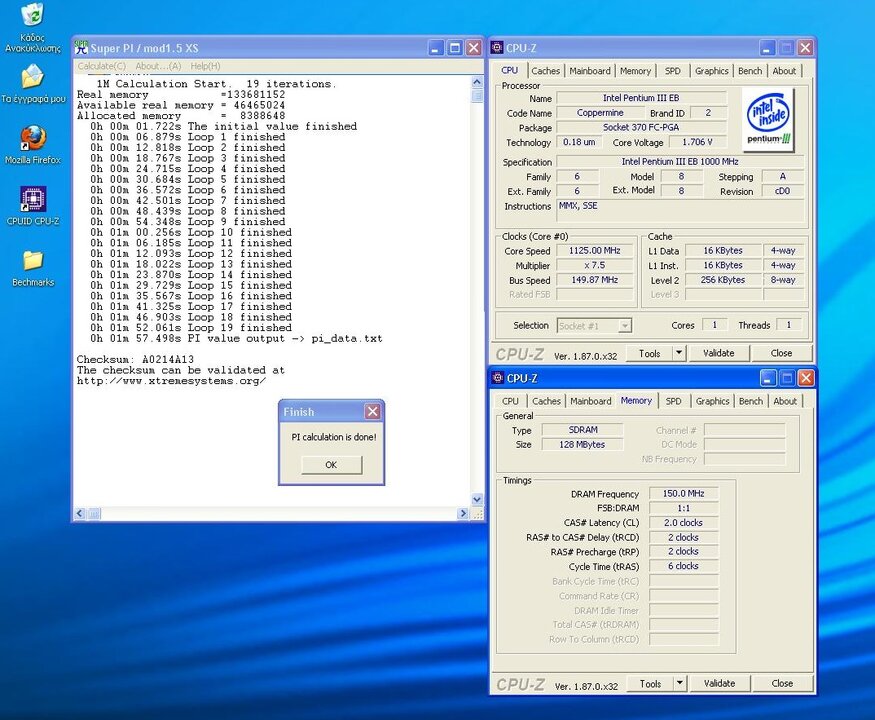Click the Bus Speed value 149.87 MHz

(594, 280)
